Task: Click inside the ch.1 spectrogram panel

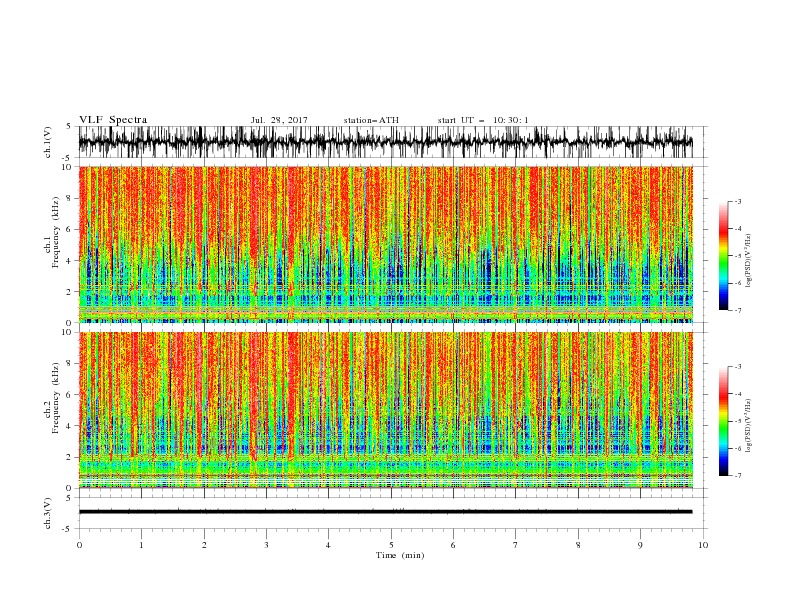Action: [386, 244]
